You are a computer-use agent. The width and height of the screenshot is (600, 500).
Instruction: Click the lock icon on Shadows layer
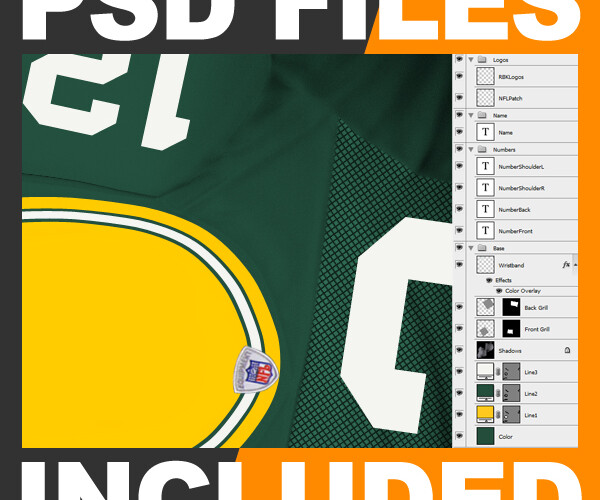[567, 350]
